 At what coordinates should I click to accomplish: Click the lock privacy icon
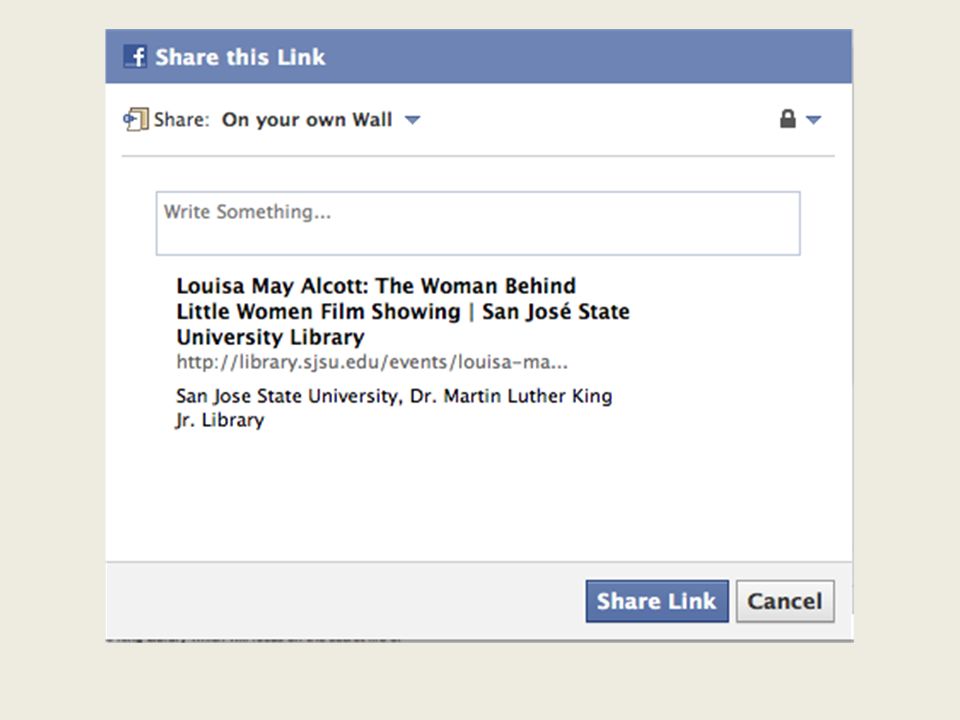[788, 119]
